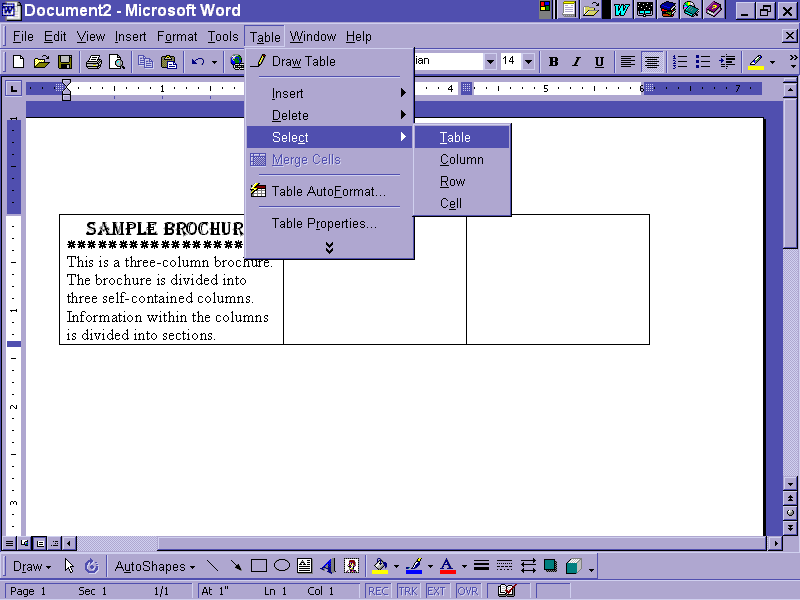
Task: Click the Print icon
Action: [x=94, y=62]
